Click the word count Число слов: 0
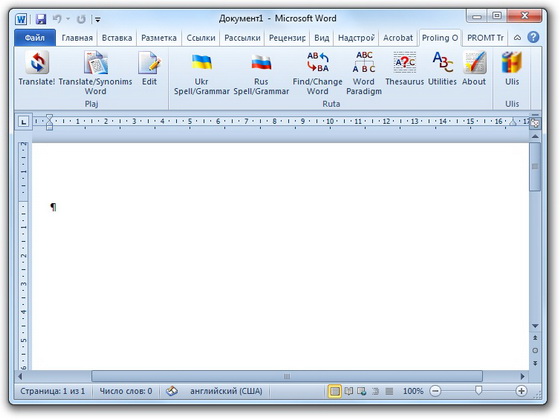The width and height of the screenshot is (560, 420). [126, 391]
